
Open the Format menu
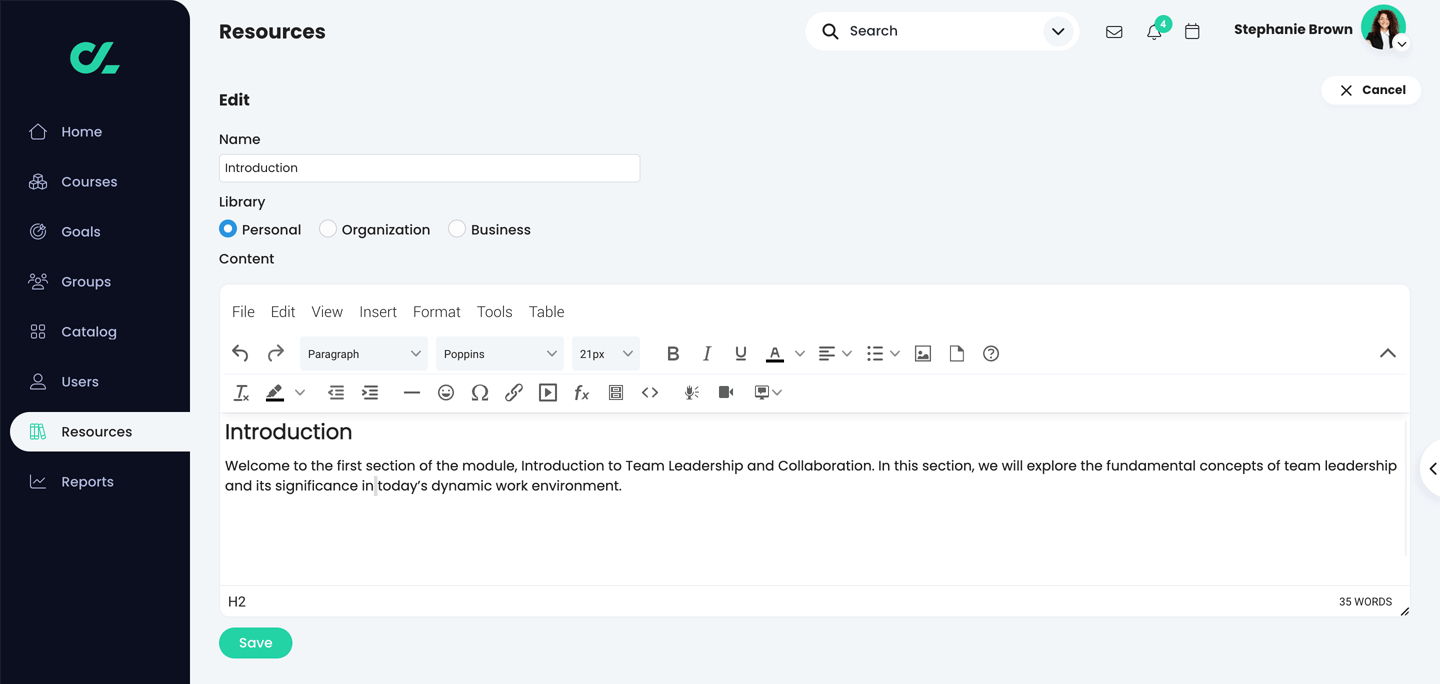pyautogui.click(x=437, y=312)
